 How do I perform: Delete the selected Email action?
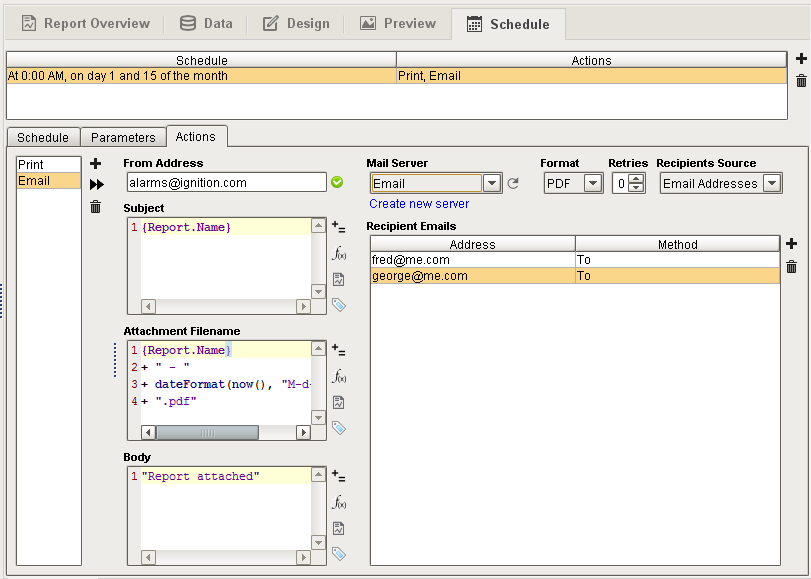point(96,207)
